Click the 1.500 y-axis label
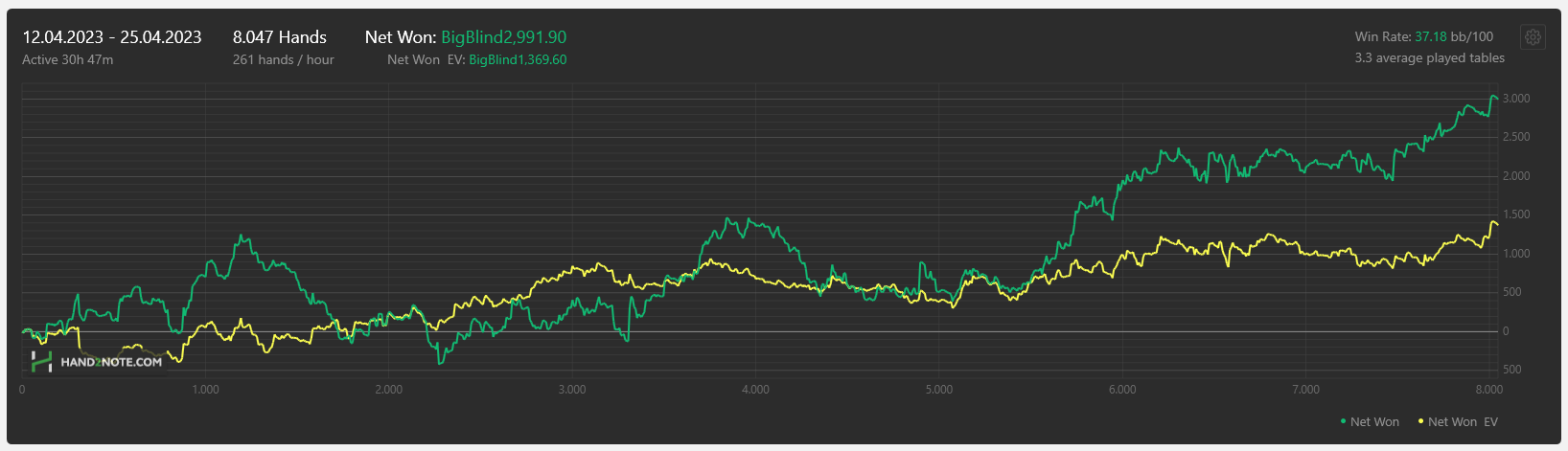 (x=1516, y=214)
